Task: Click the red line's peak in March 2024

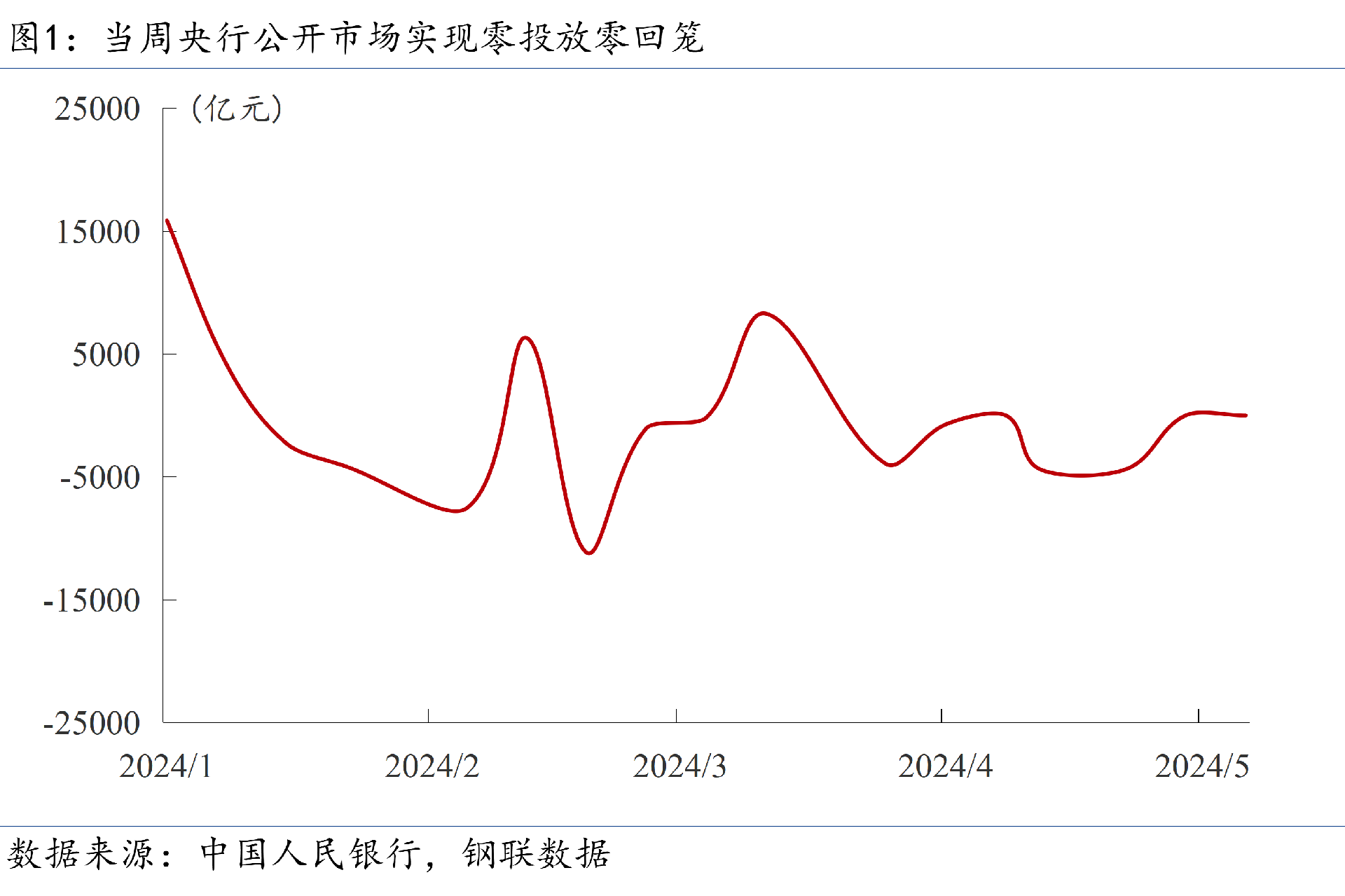Action: (x=763, y=313)
